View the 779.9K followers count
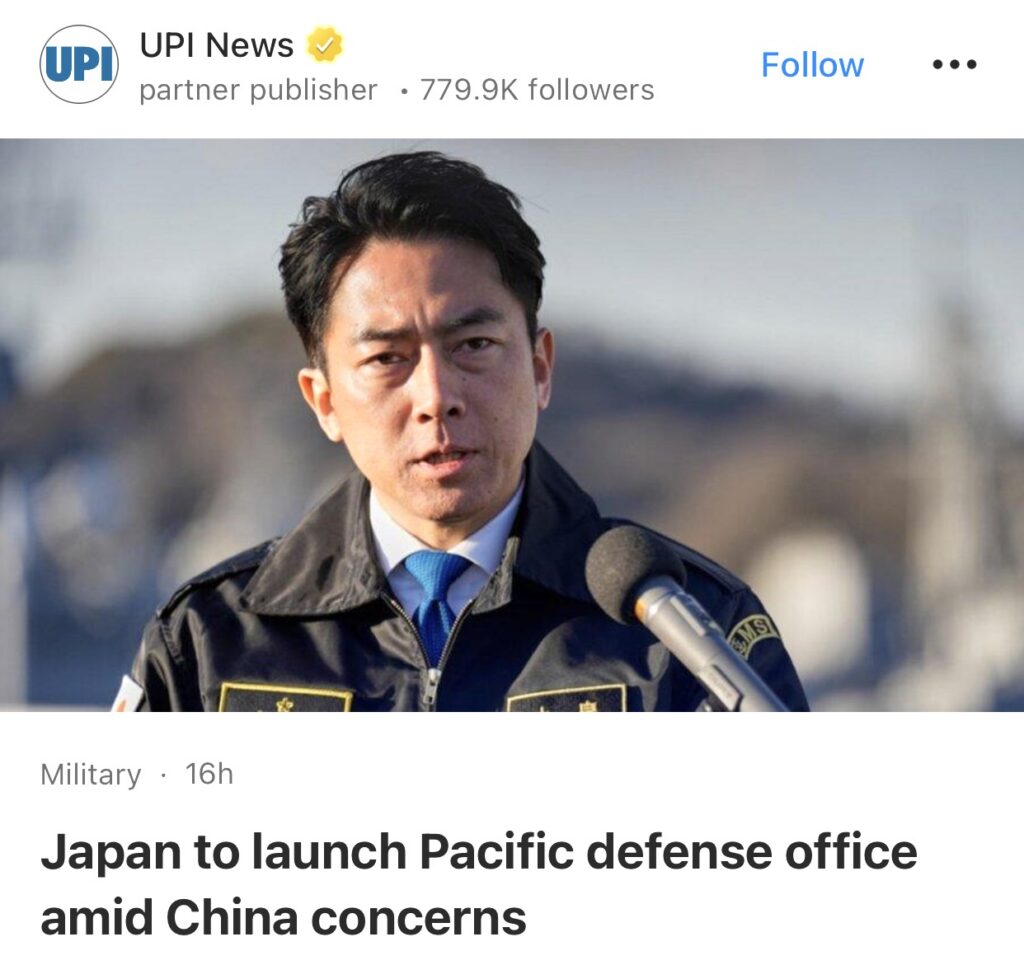 (x=537, y=90)
